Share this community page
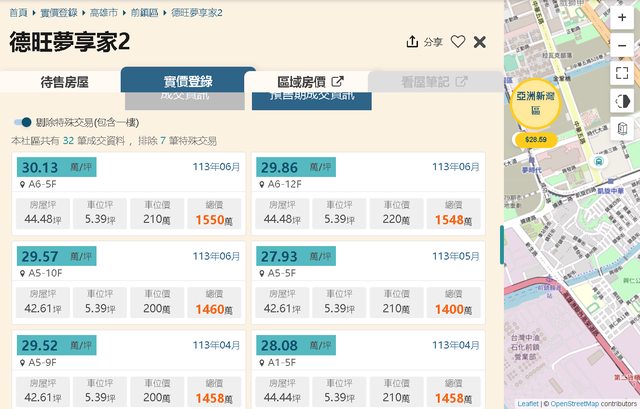Screen dimensions: 640x409 click(x=424, y=42)
